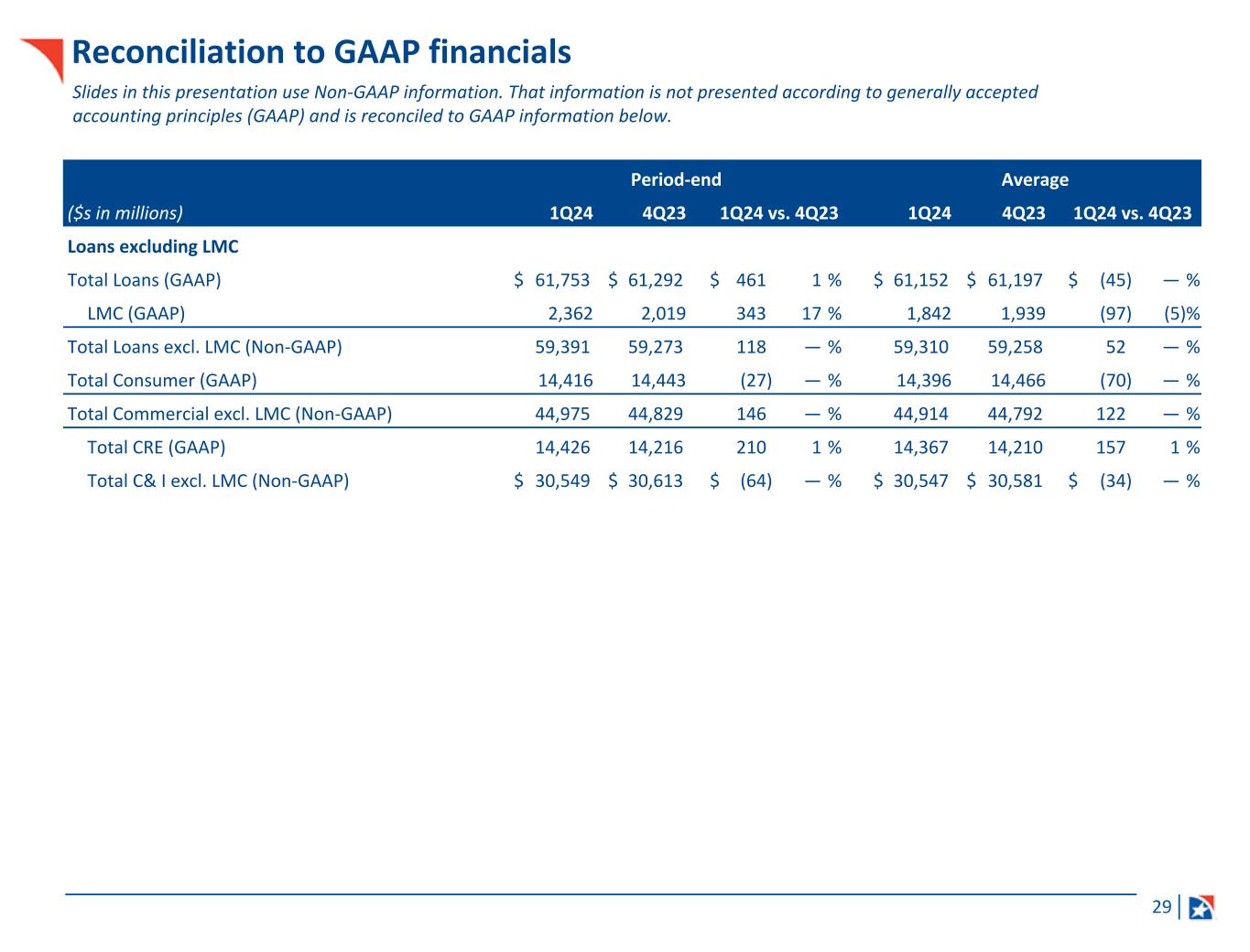Viewport: 1250px width, 952px height.
Task: Click the 'Total Loans excl. LMC (Non-GAAP)' row label
Action: (205, 347)
